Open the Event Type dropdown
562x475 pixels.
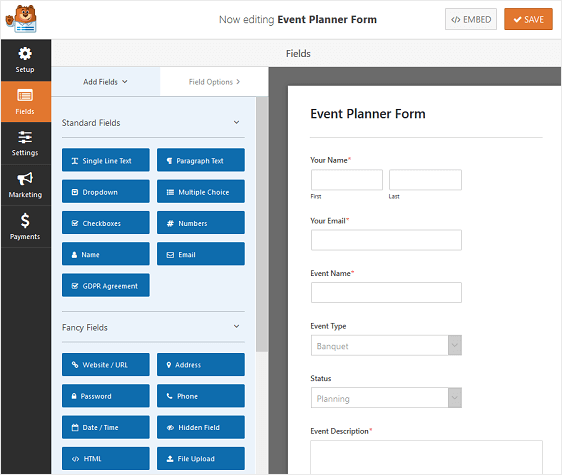click(386, 346)
